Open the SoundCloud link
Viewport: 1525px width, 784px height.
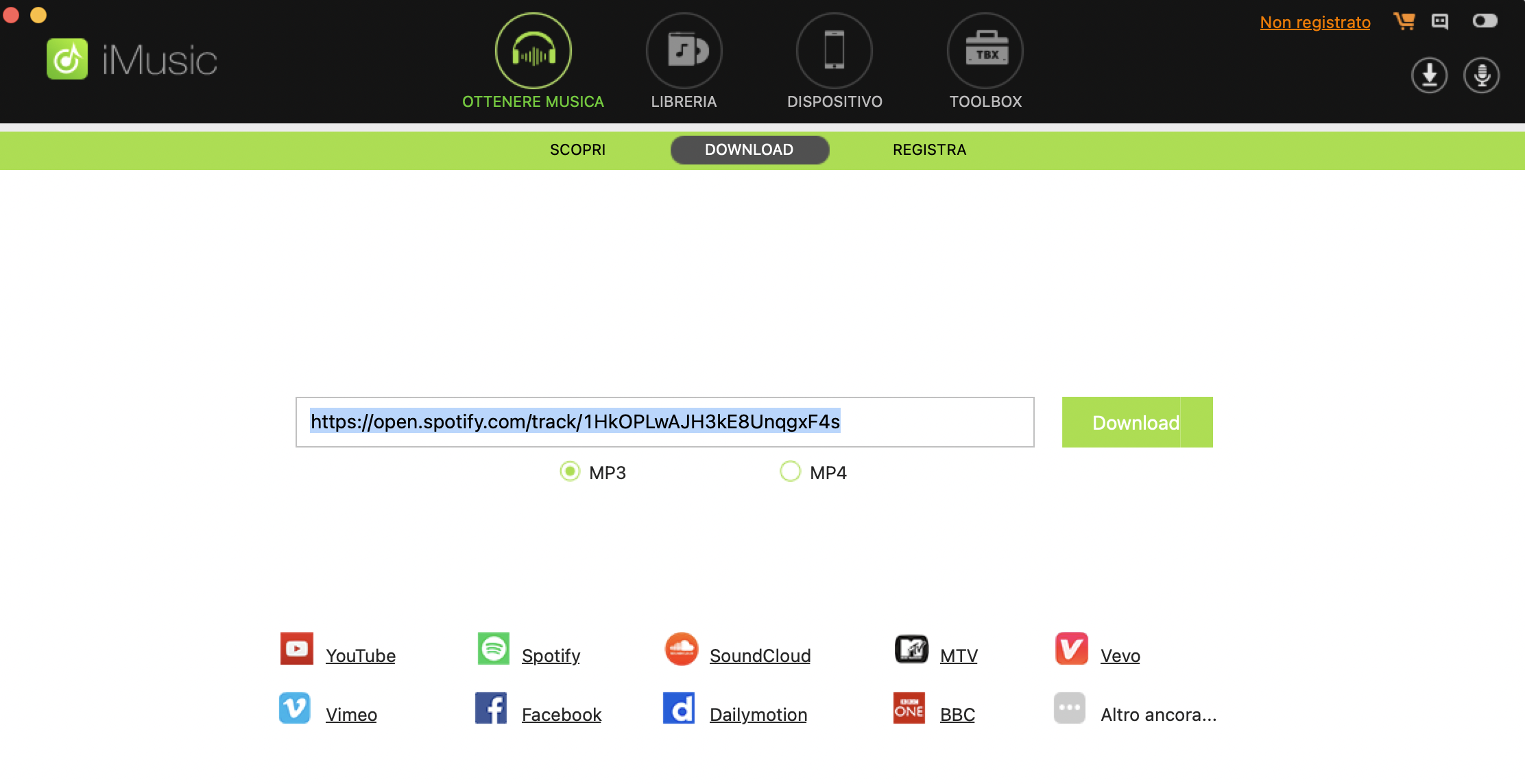[760, 656]
